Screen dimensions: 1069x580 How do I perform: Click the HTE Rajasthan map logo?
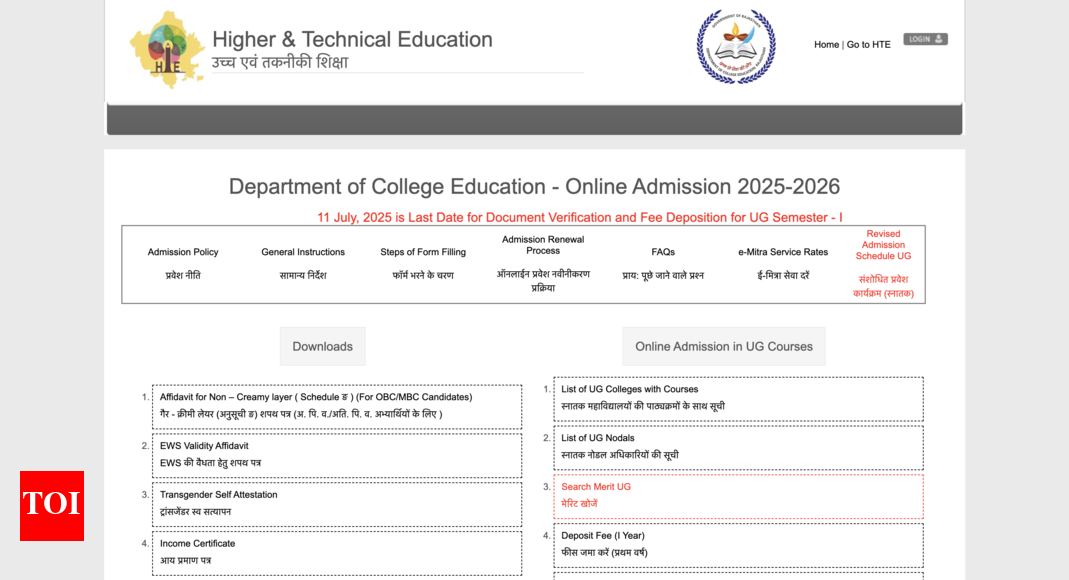click(x=167, y=50)
